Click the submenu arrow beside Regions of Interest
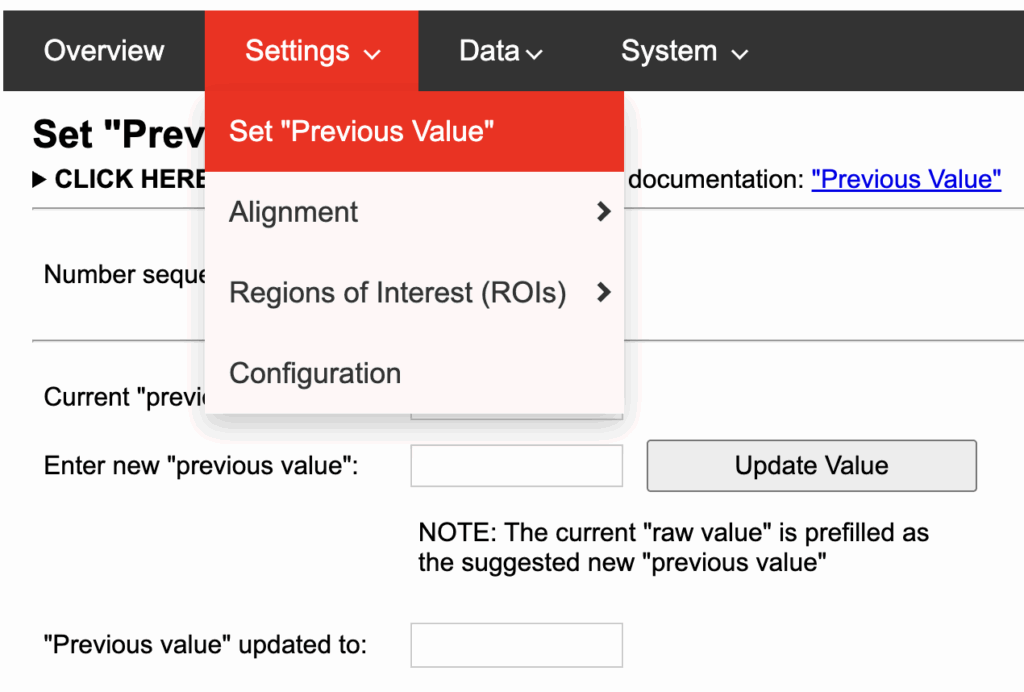Screen dimensions: 1024x692 (603, 293)
